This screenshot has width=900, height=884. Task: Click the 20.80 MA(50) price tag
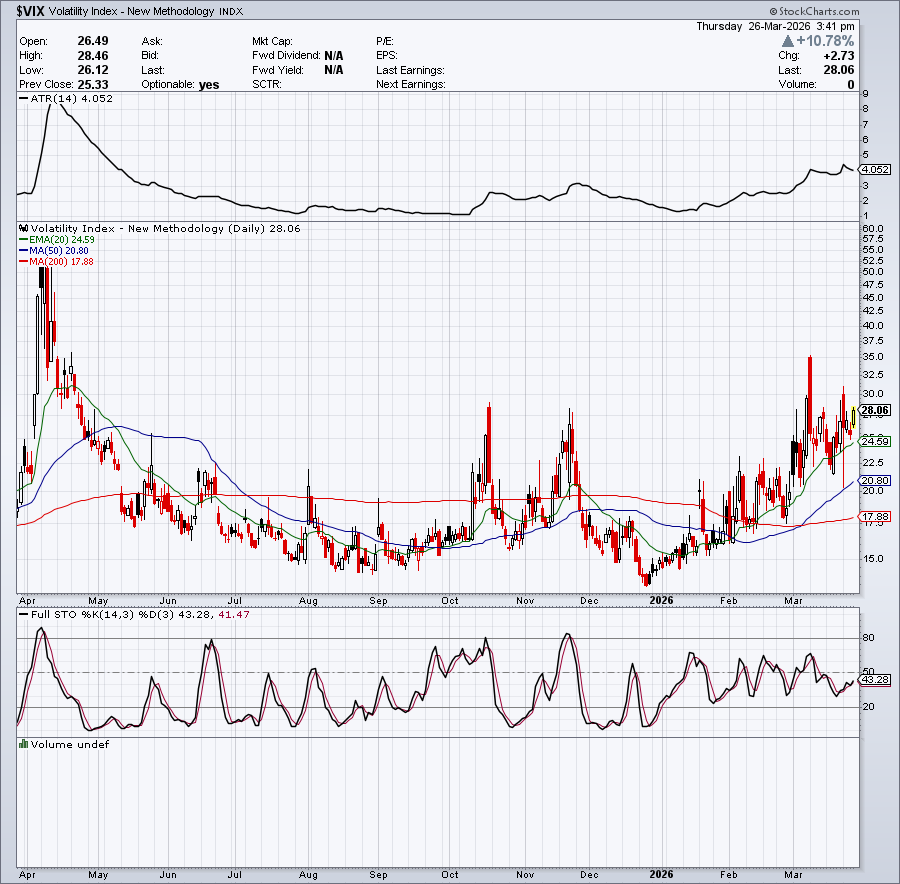876,480
